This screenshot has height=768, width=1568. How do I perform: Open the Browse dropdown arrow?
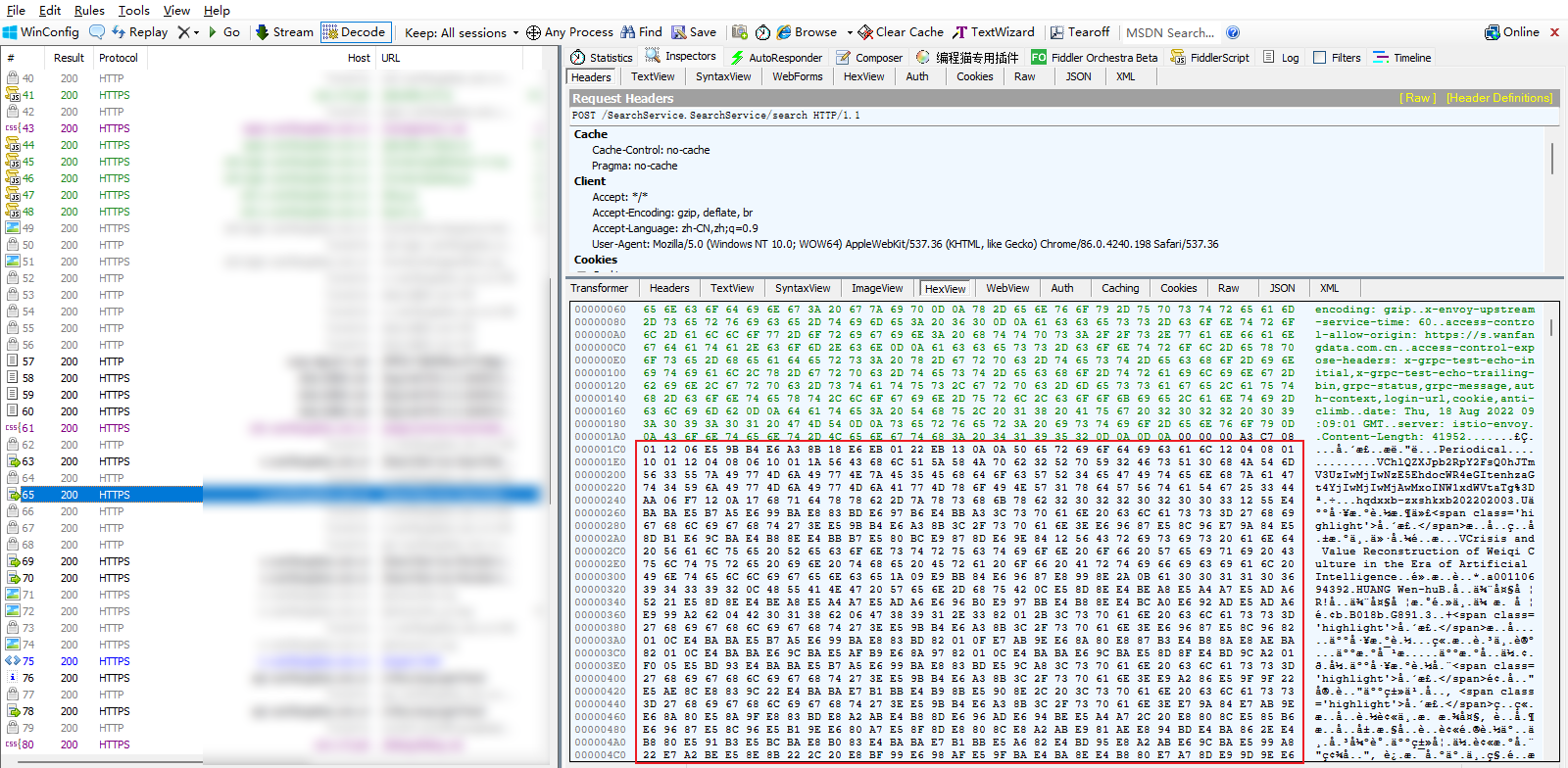[850, 32]
